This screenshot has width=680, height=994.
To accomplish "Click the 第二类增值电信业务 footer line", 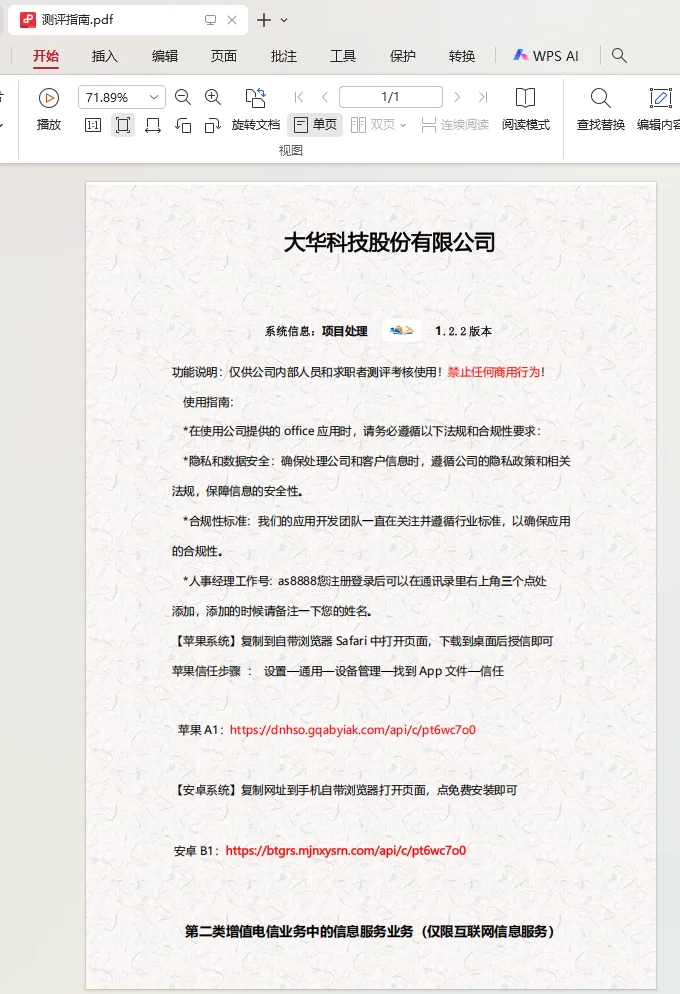I will (370, 931).
